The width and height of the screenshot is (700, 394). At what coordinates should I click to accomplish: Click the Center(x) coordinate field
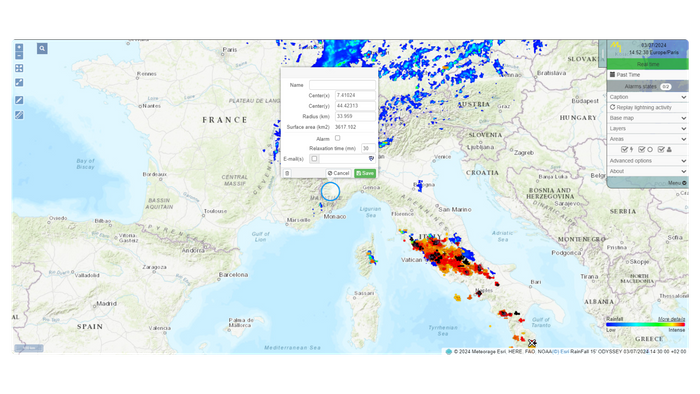pos(355,95)
